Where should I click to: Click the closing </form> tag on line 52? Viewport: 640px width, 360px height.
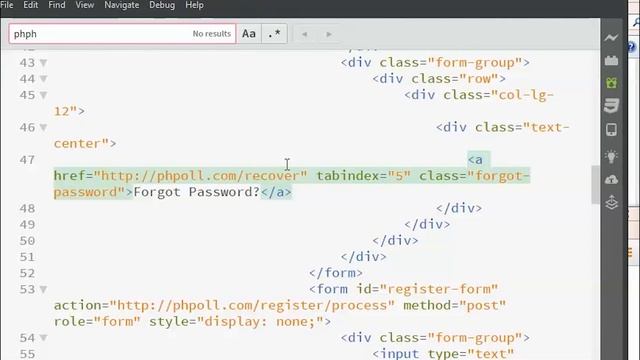coord(336,273)
